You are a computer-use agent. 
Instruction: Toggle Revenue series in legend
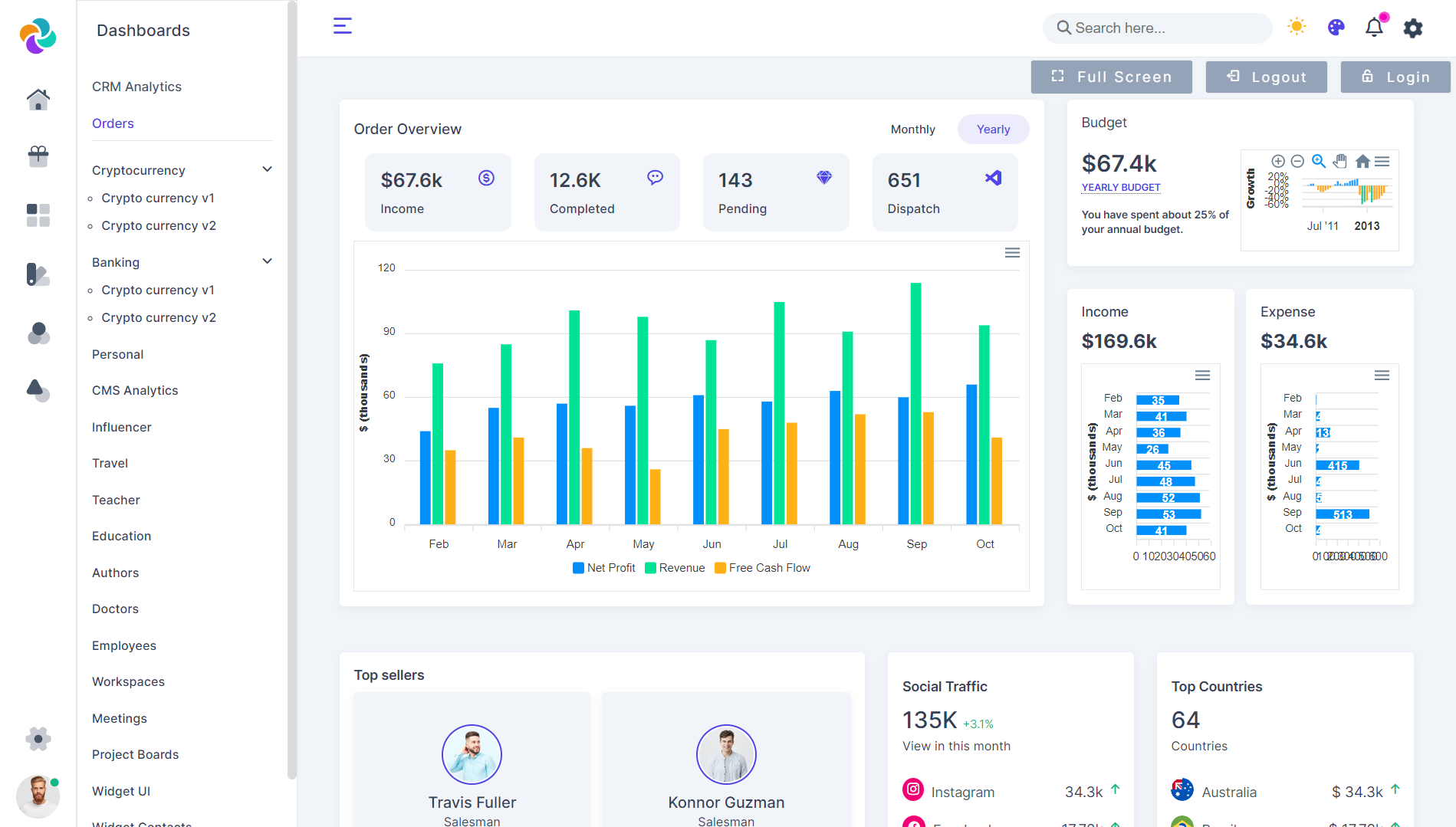point(675,568)
